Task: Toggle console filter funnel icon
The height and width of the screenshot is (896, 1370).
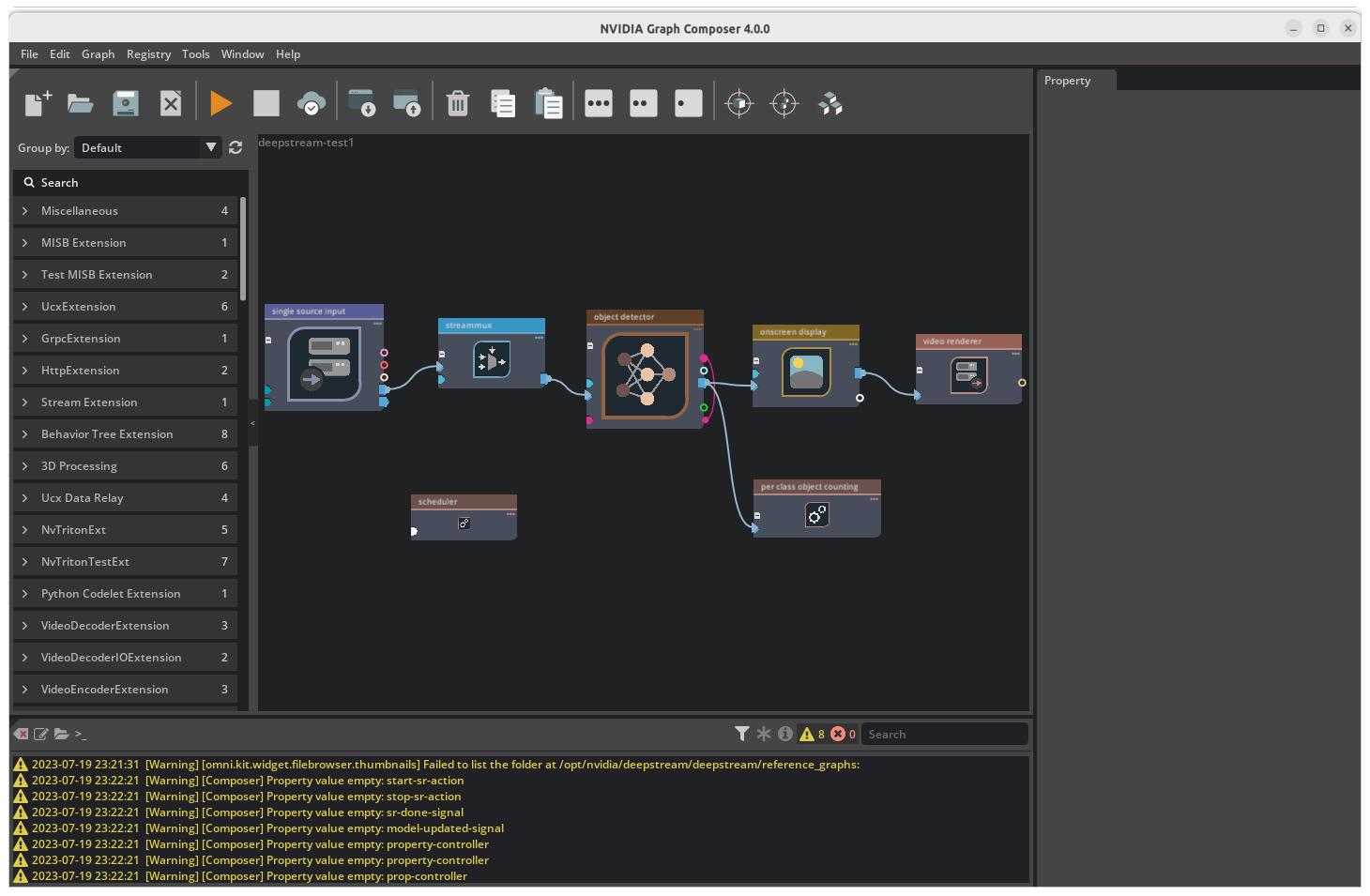Action: click(742, 734)
